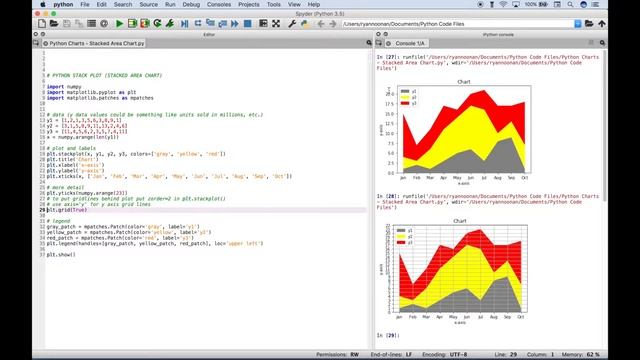This screenshot has height=360, width=640.
Task: Open the Help menu
Action: [313, 4]
